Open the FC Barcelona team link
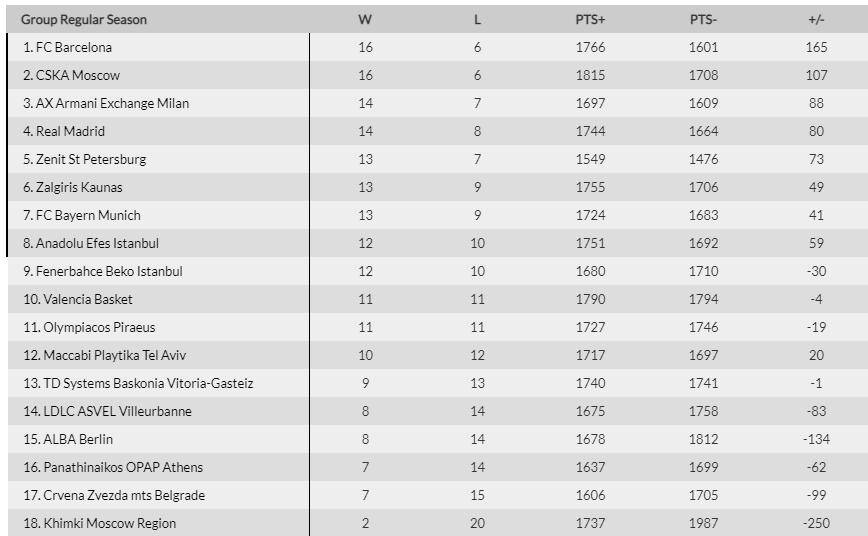Viewport: 868px width, 536px height. 74,48
